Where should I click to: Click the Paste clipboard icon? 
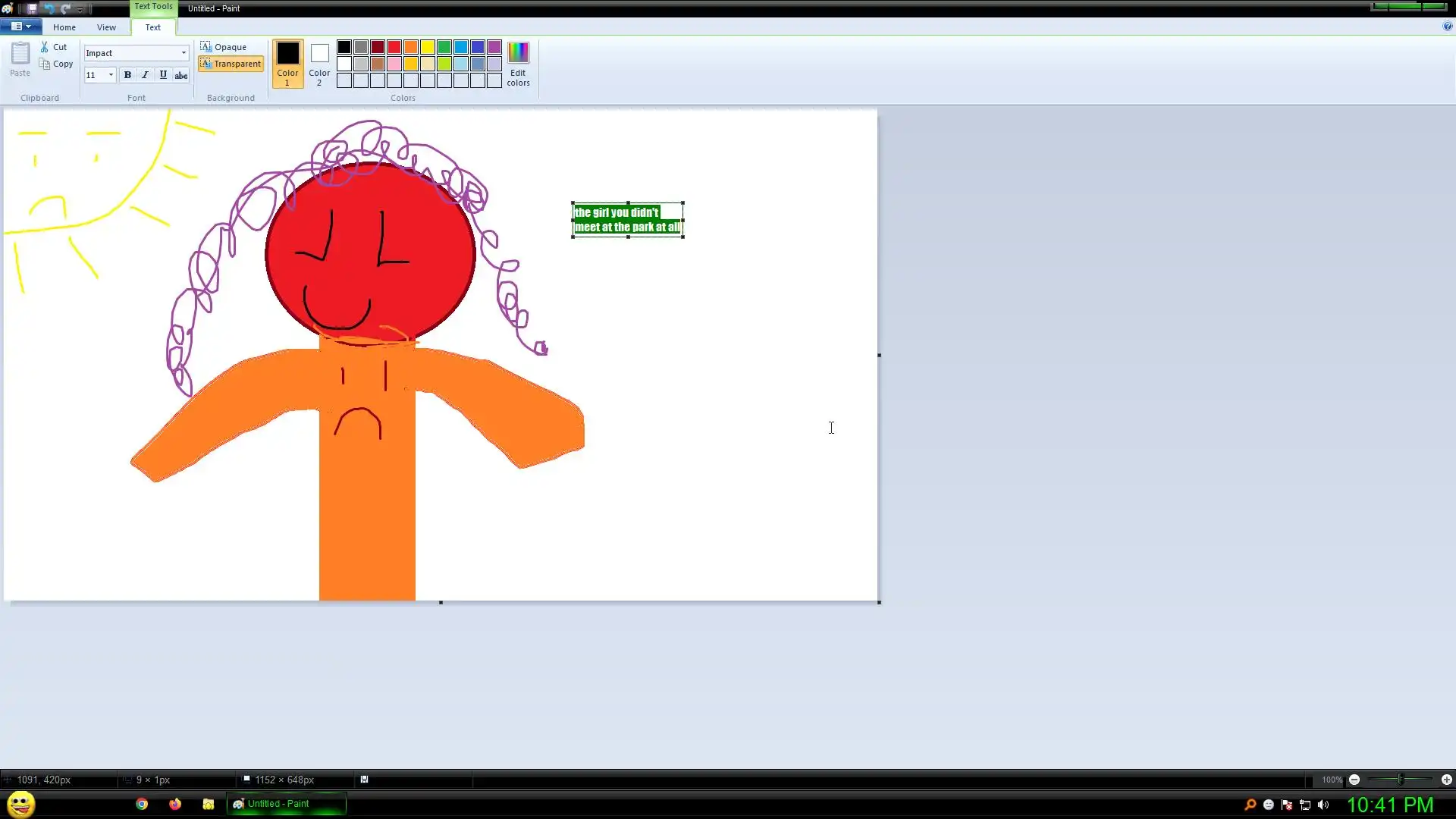pyautogui.click(x=20, y=53)
